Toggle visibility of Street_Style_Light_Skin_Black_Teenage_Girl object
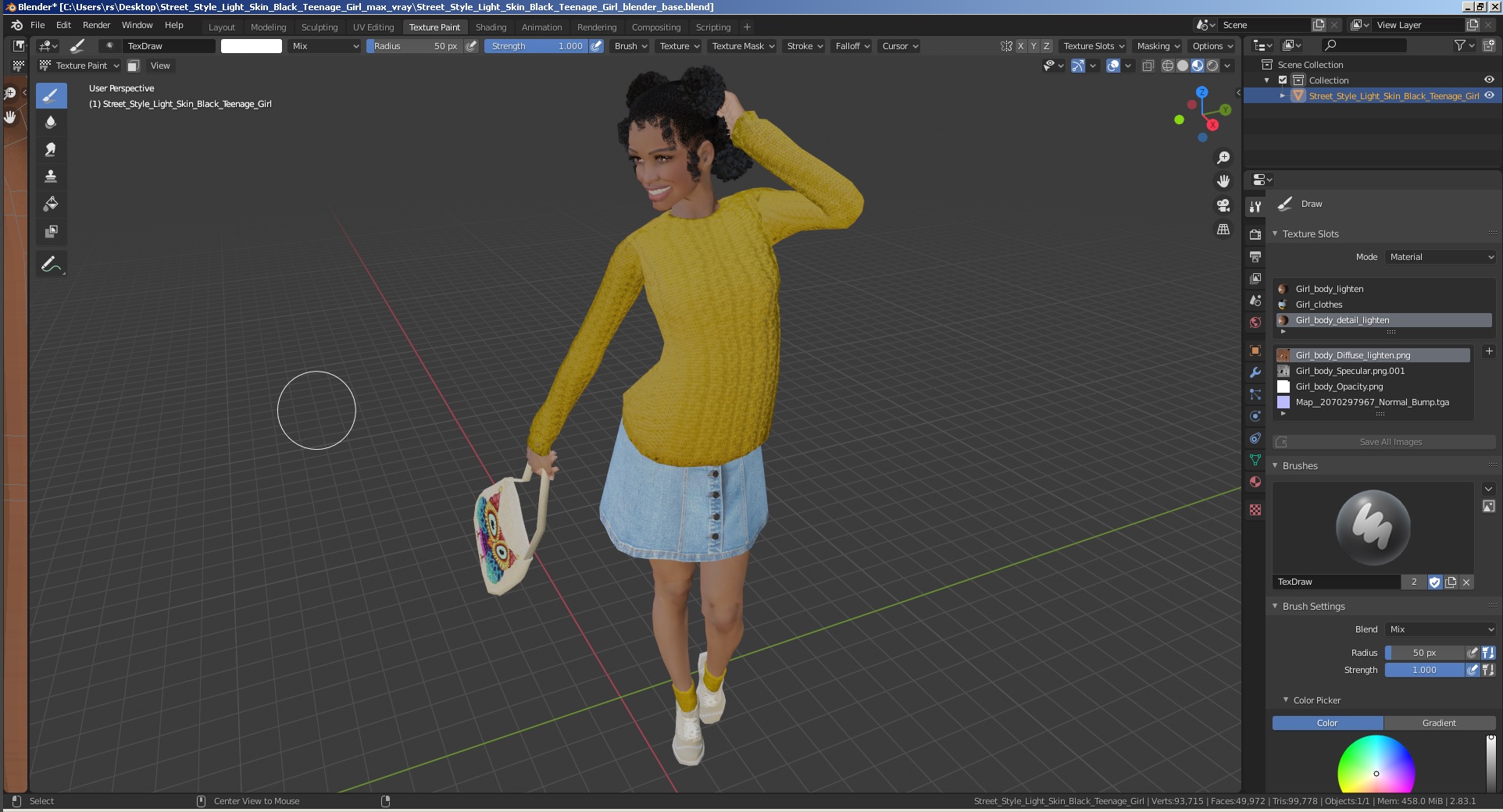Screen dimensions: 1503x812 click(1489, 95)
